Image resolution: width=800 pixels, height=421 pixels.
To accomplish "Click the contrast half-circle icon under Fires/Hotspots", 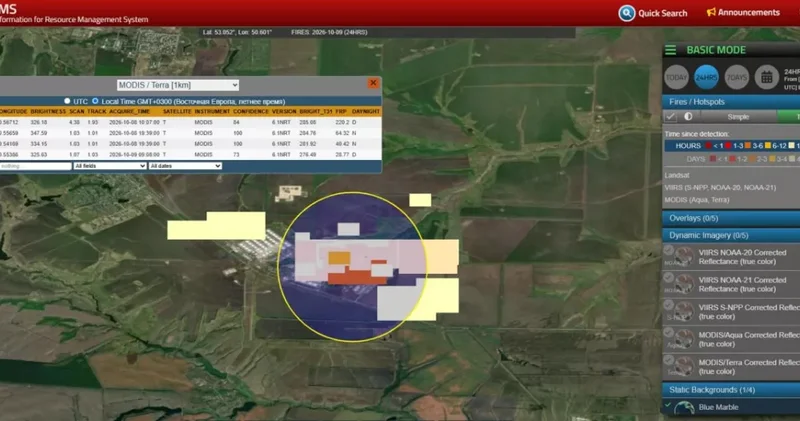I will [688, 116].
